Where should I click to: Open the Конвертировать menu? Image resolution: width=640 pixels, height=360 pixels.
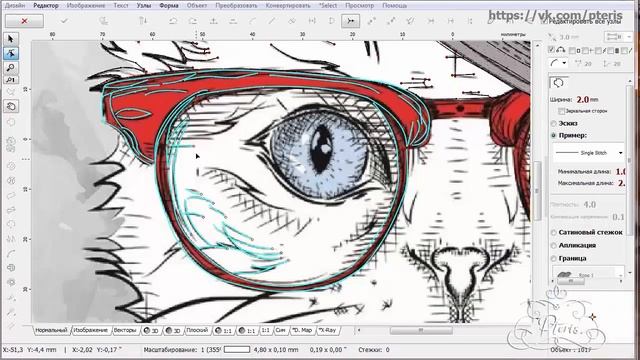coord(288,6)
